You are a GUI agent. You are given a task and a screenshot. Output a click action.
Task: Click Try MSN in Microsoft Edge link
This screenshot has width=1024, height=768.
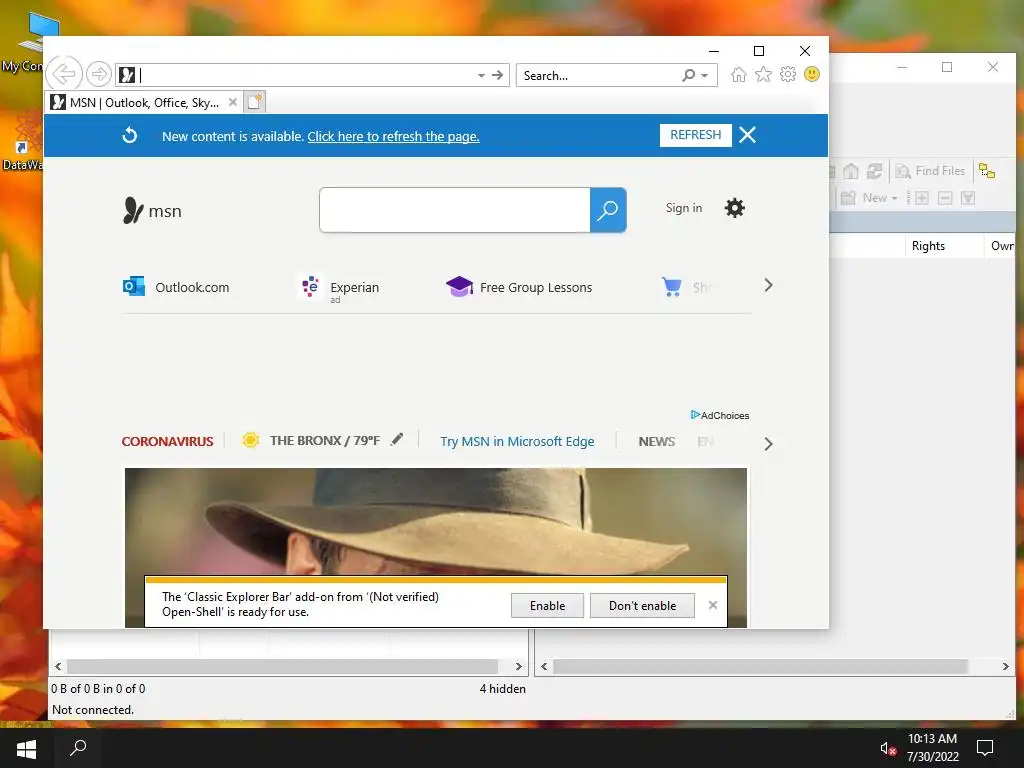coord(517,441)
